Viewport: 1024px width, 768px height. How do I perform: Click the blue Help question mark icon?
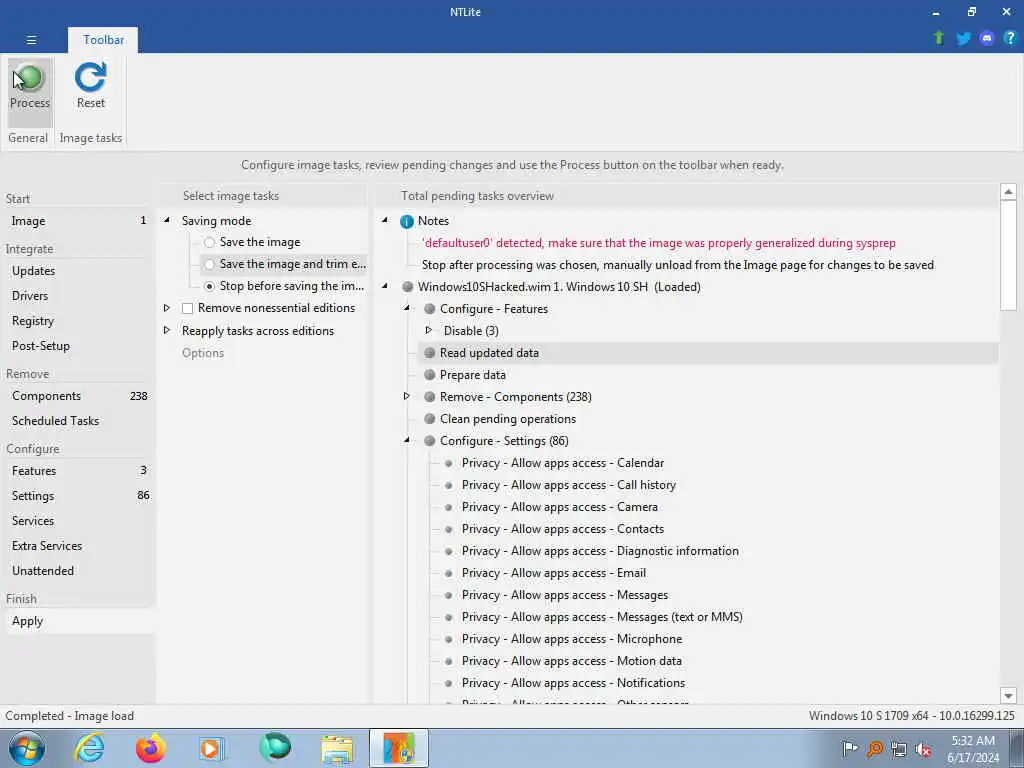coord(1010,38)
